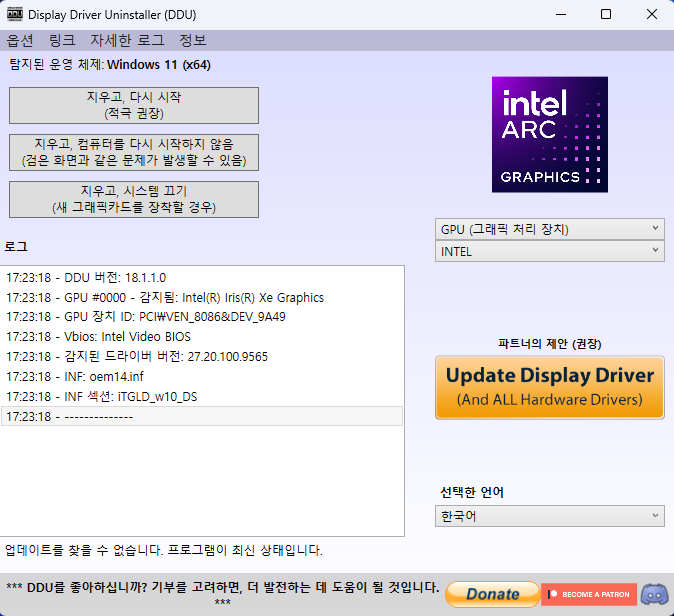This screenshot has width=674, height=616.
Task: Select log line Intel(R) Iris(R) Xe Graphics
Action: pos(202,297)
